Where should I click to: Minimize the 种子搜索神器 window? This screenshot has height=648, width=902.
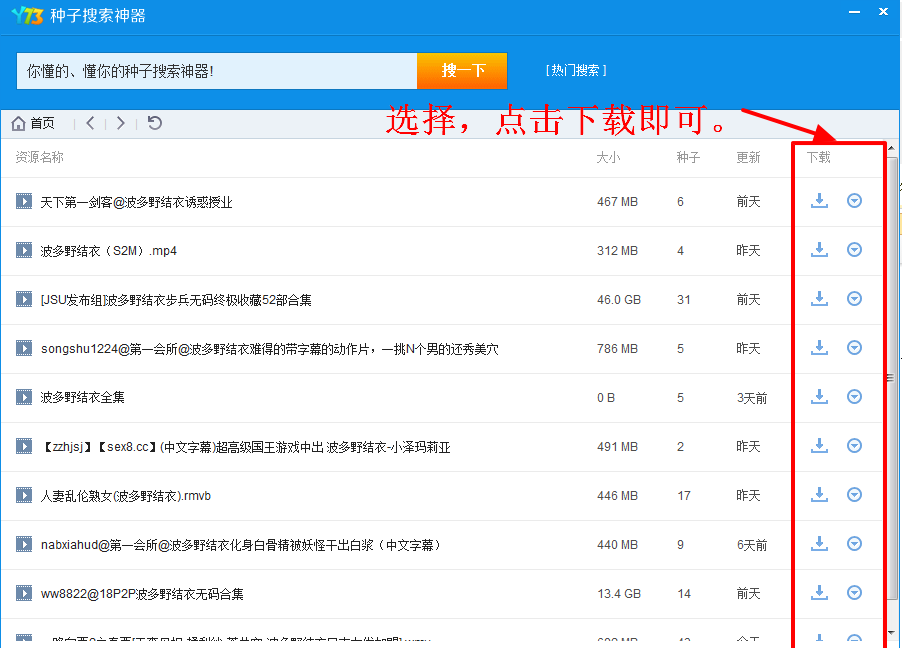click(854, 12)
